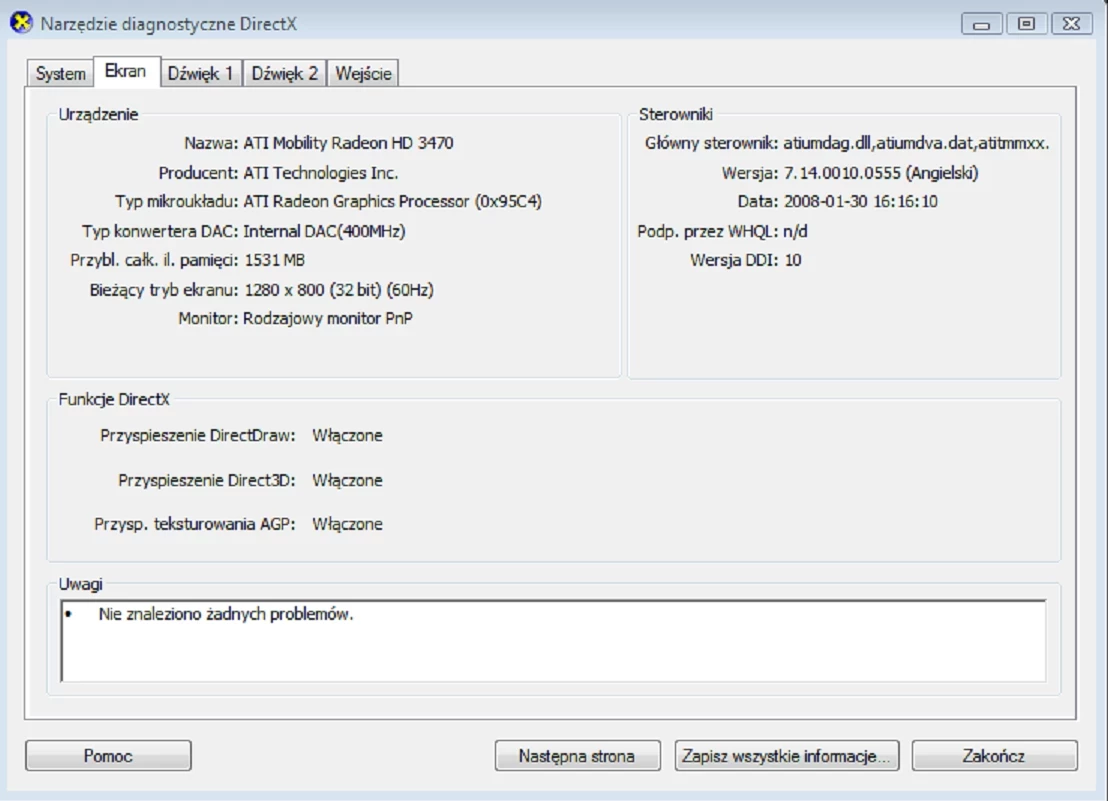Click the display mode 1280 x 800 value
Screen dimensions: 1108x801
point(339,290)
